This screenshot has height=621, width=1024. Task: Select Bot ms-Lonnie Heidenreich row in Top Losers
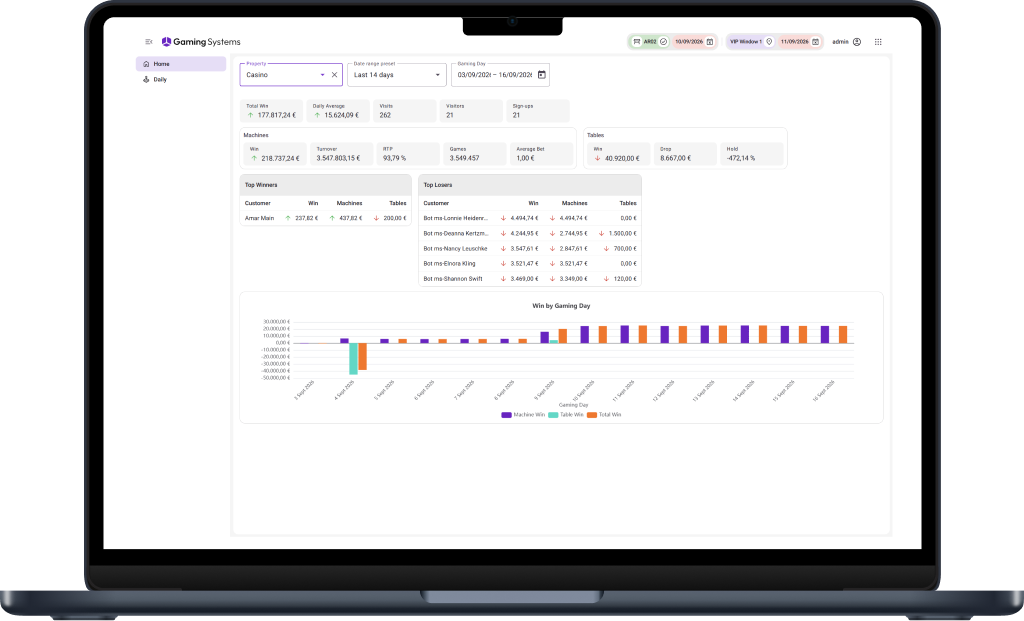pos(530,218)
